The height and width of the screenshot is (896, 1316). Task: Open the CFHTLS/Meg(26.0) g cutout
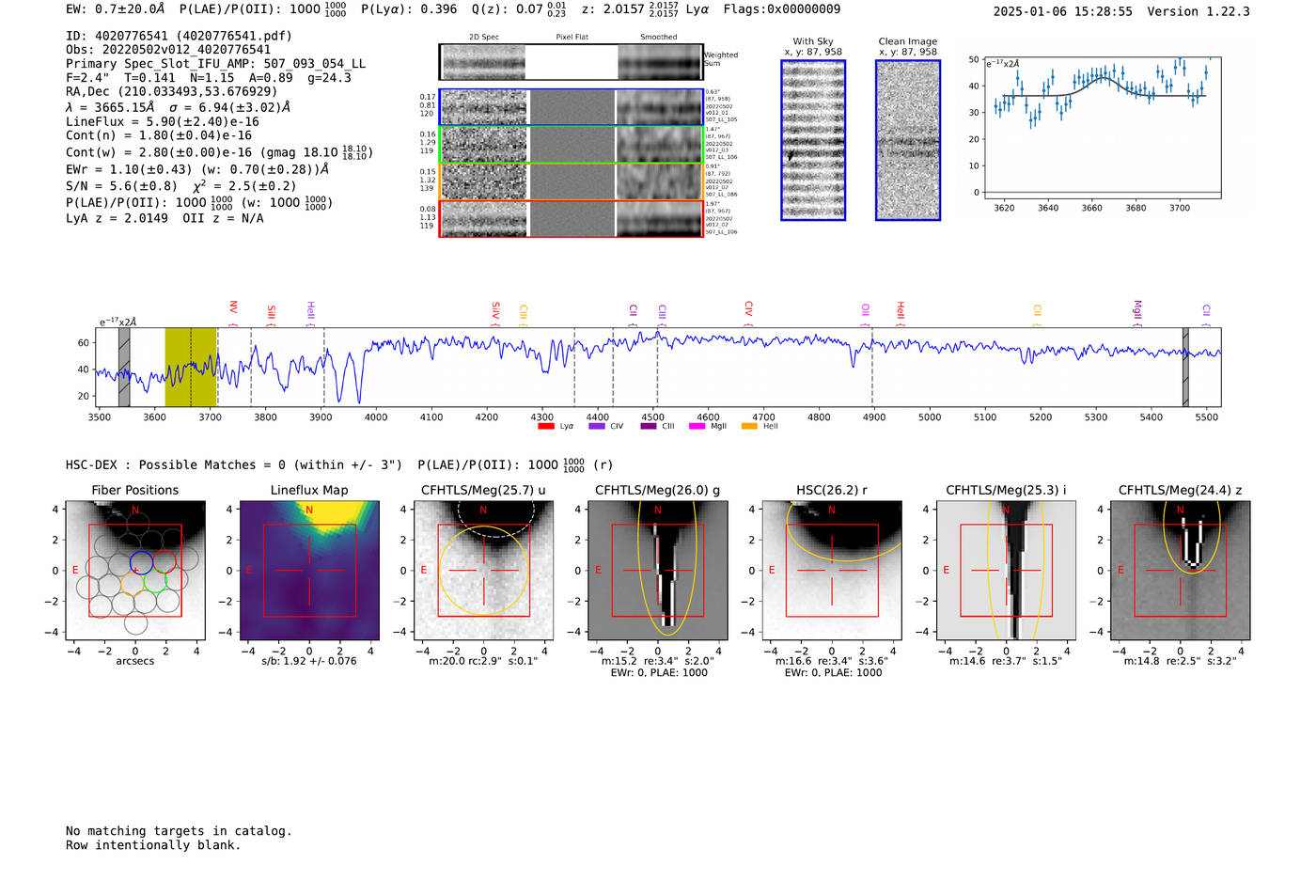point(658,571)
